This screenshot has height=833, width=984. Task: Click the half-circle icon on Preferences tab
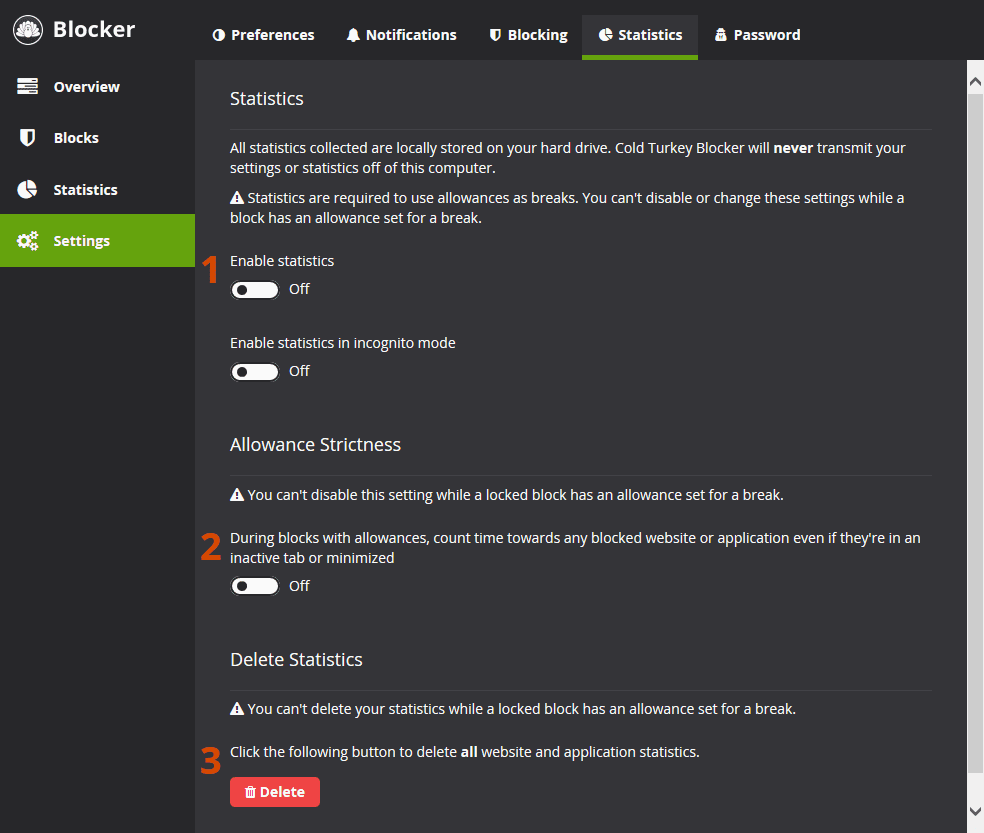[x=219, y=35]
